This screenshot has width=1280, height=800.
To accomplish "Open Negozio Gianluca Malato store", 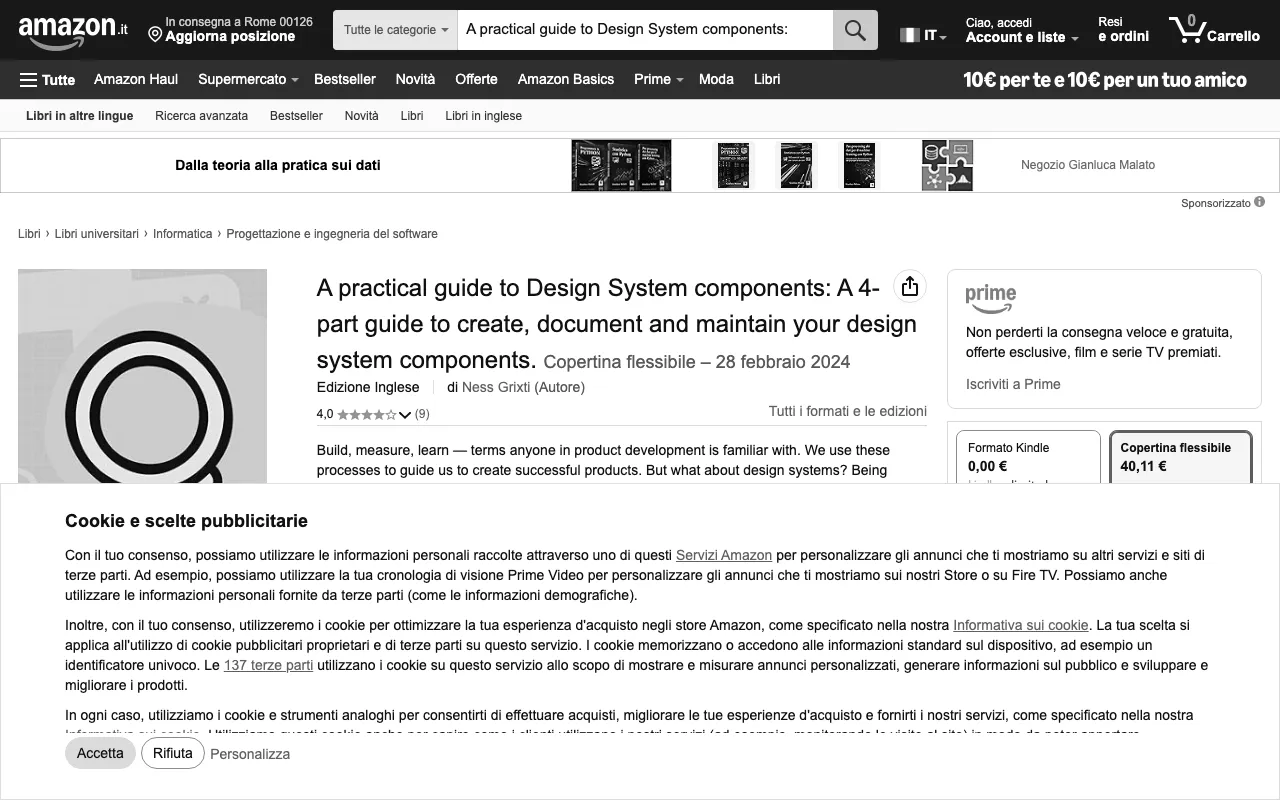I will 1088,165.
